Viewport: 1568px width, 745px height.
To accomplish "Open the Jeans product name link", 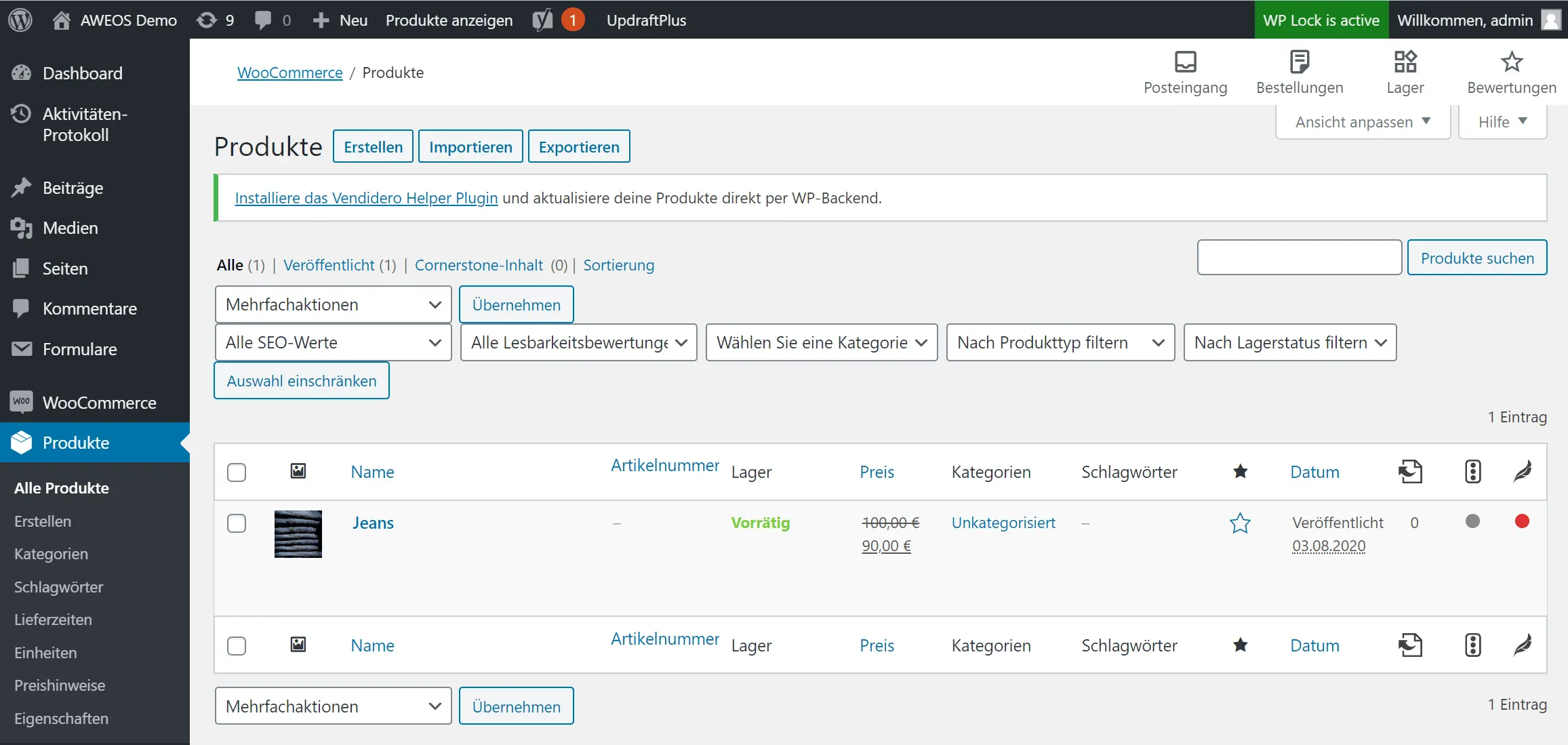I will [373, 523].
